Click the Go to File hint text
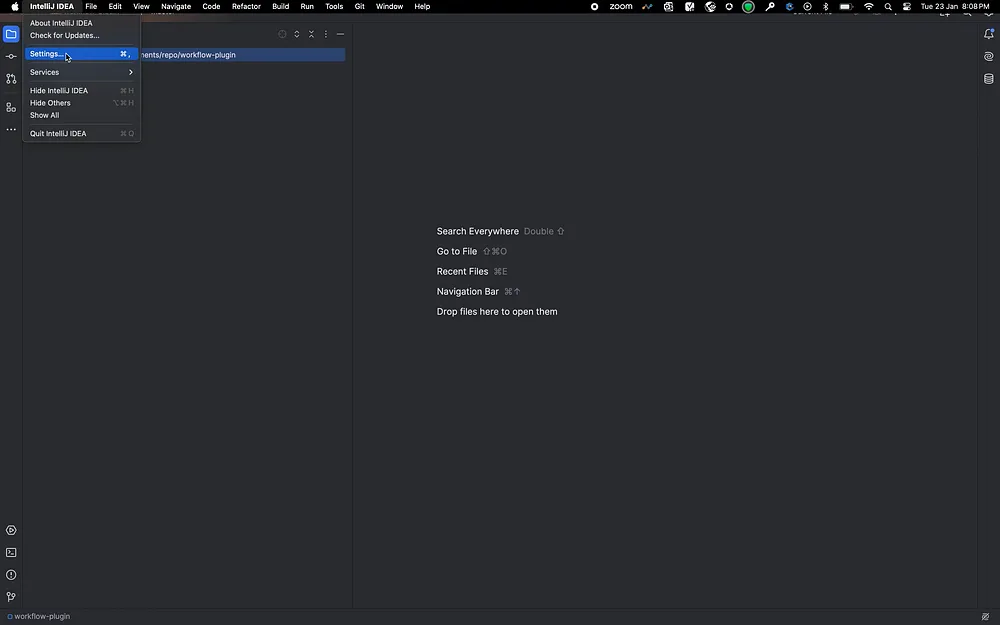The width and height of the screenshot is (1000, 625). (x=457, y=251)
